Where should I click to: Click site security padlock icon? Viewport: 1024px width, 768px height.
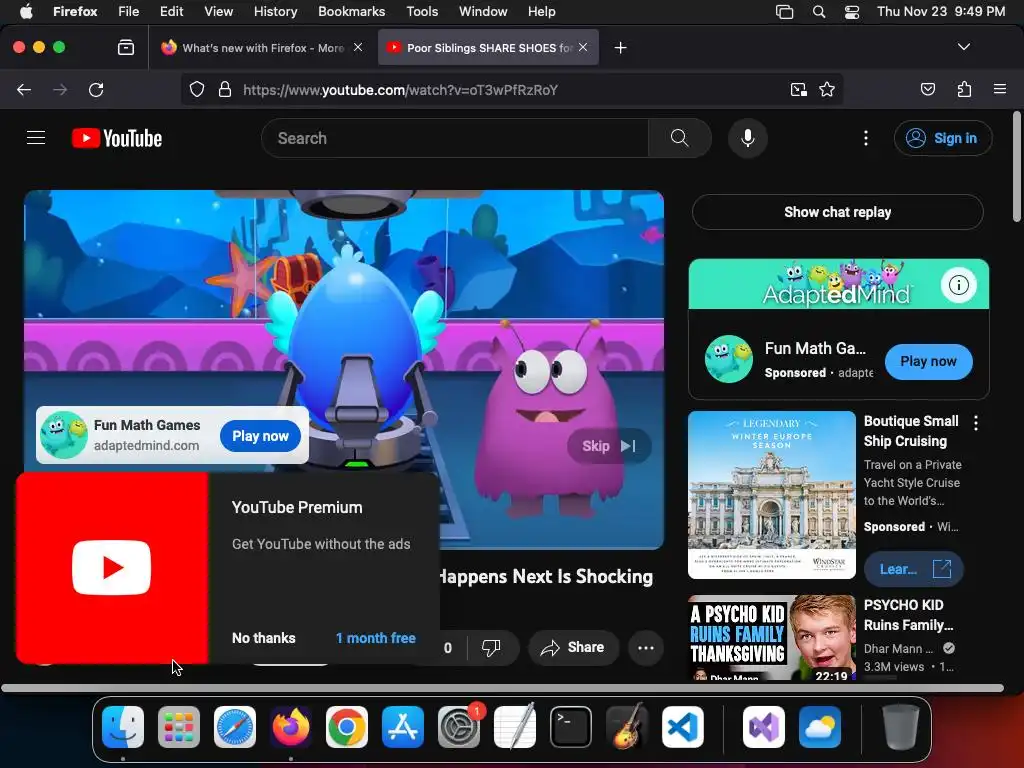(225, 89)
